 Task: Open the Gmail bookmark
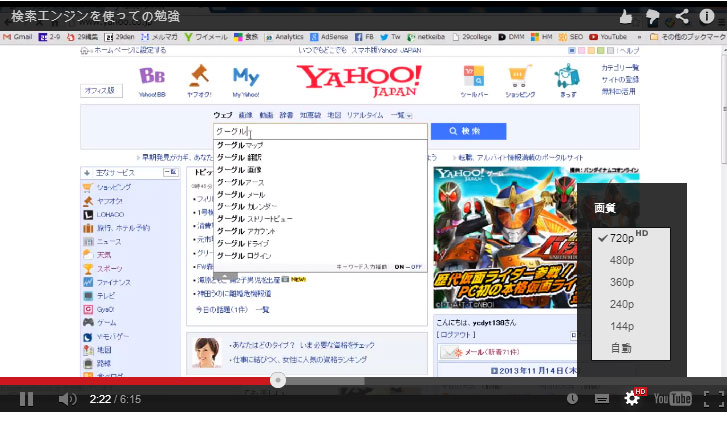[18, 37]
